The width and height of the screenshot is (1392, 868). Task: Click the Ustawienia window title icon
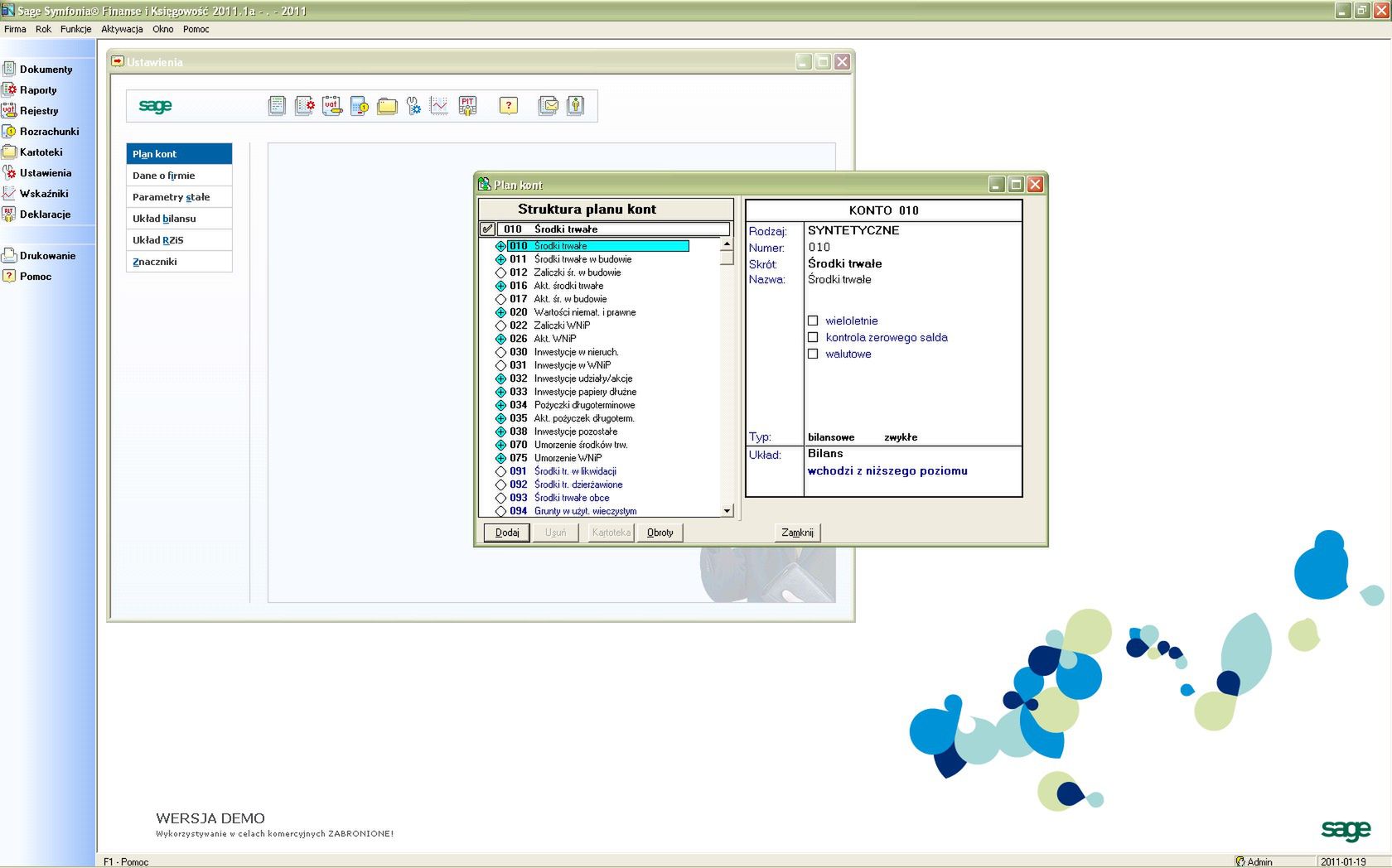pos(118,61)
